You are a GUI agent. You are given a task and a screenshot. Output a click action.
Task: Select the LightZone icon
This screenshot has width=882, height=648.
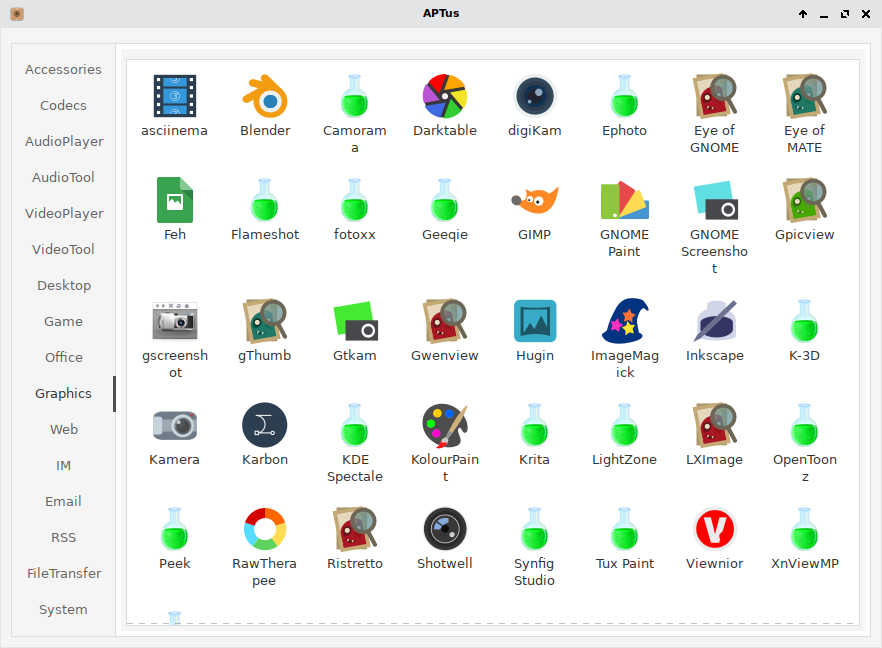tap(624, 425)
